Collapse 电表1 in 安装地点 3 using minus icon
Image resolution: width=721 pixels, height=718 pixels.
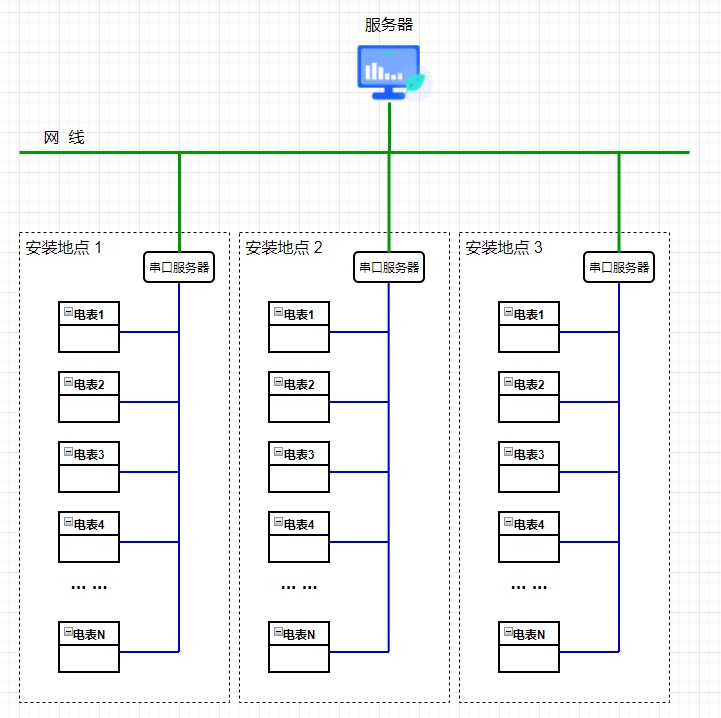[508, 313]
